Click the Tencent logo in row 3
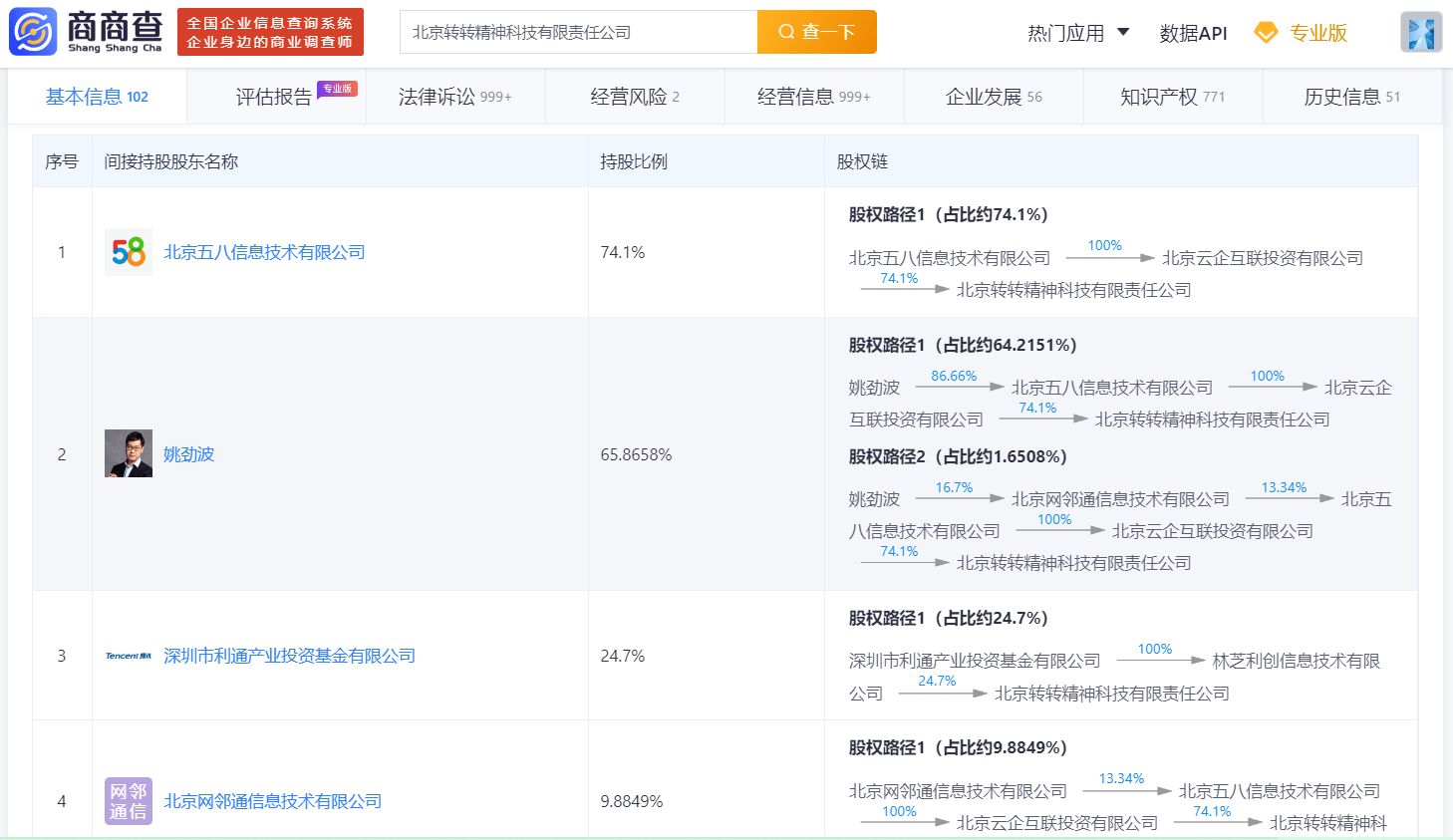 click(129, 656)
